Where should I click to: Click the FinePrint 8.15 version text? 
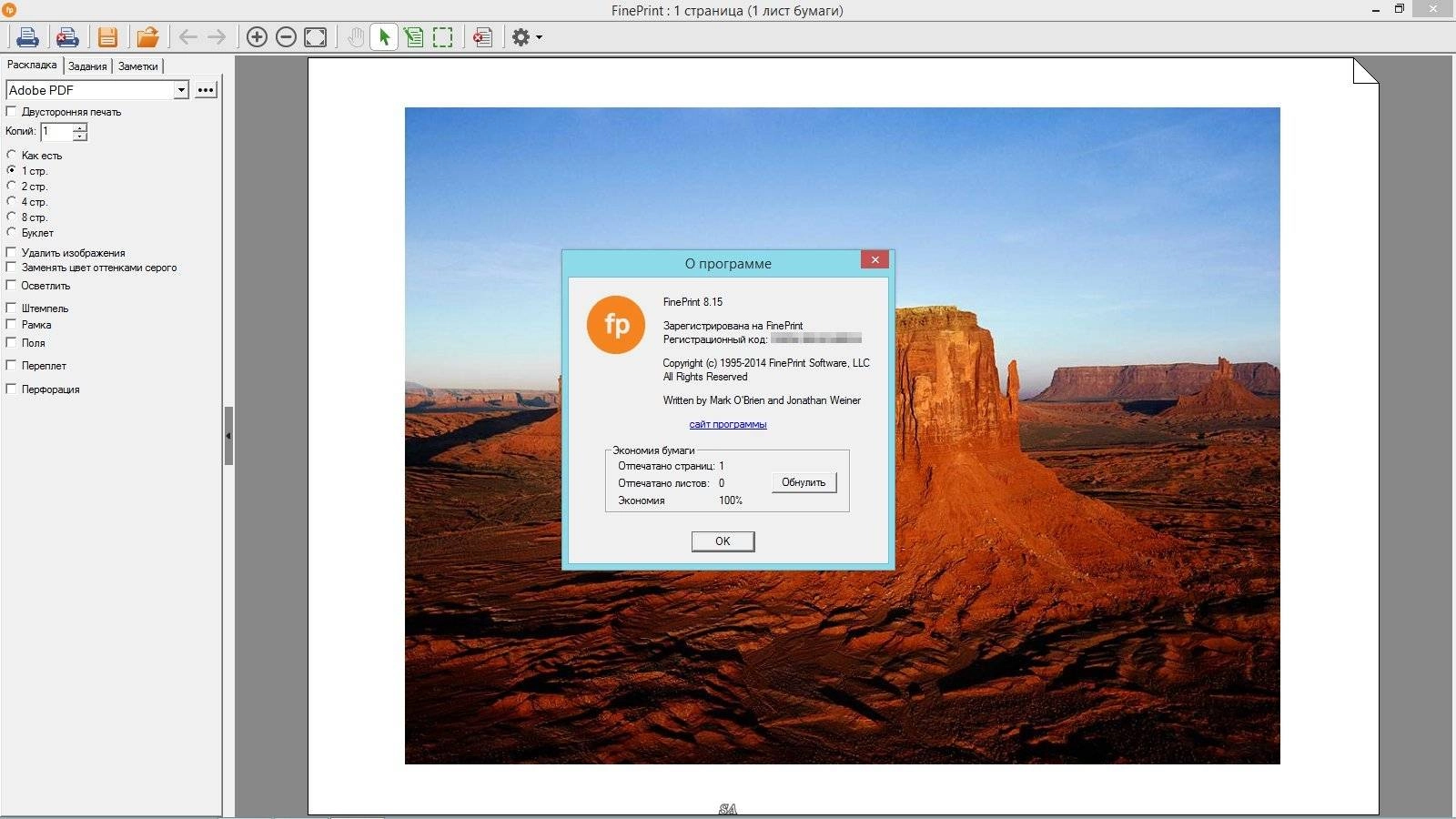click(x=693, y=302)
